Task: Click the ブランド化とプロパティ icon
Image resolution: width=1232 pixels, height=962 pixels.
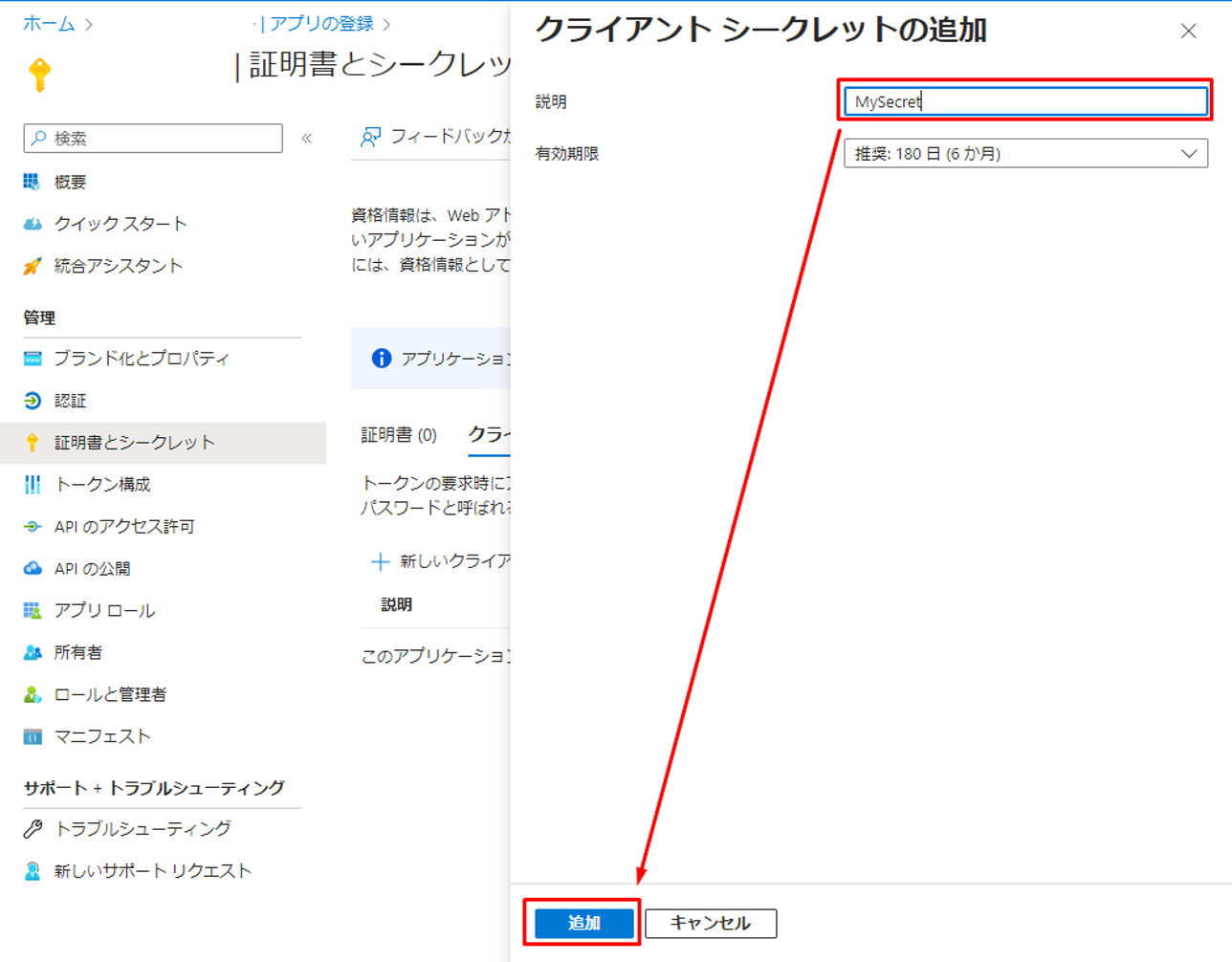Action: point(33,359)
